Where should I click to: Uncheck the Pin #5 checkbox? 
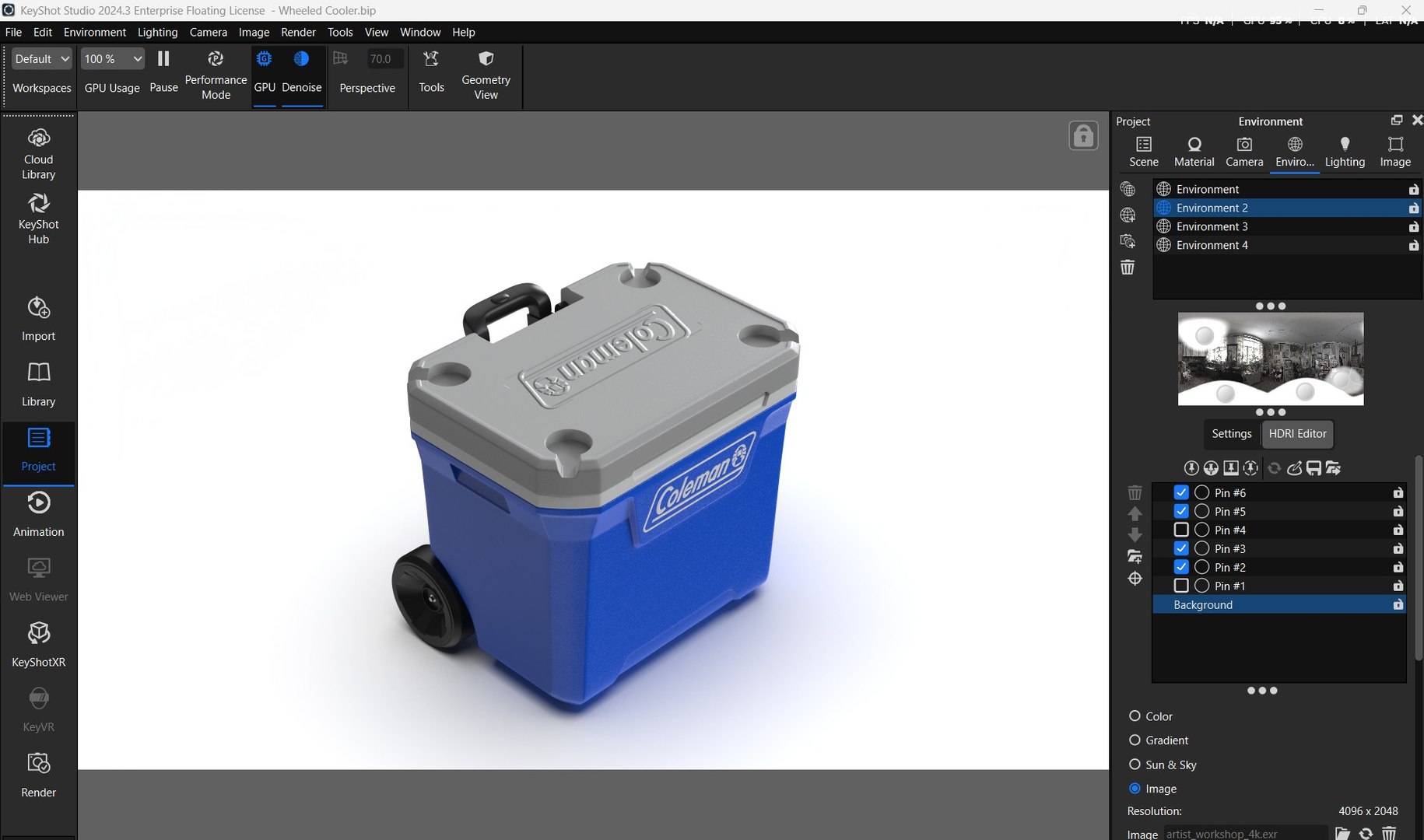1181,511
